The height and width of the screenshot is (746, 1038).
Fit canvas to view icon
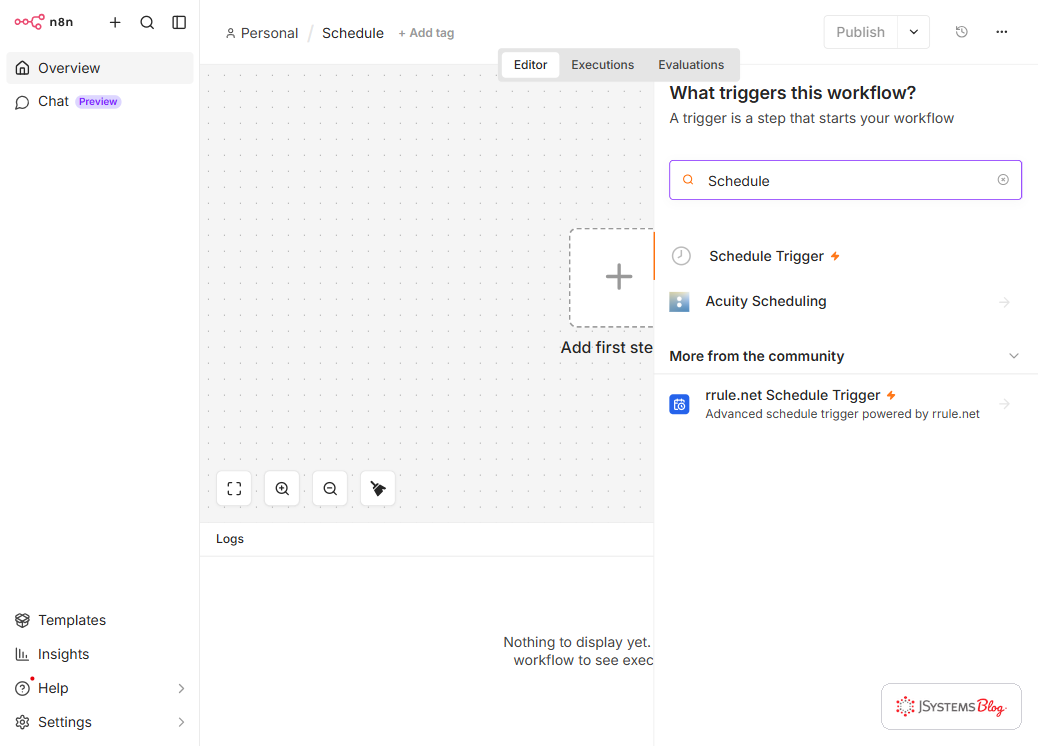pos(234,489)
